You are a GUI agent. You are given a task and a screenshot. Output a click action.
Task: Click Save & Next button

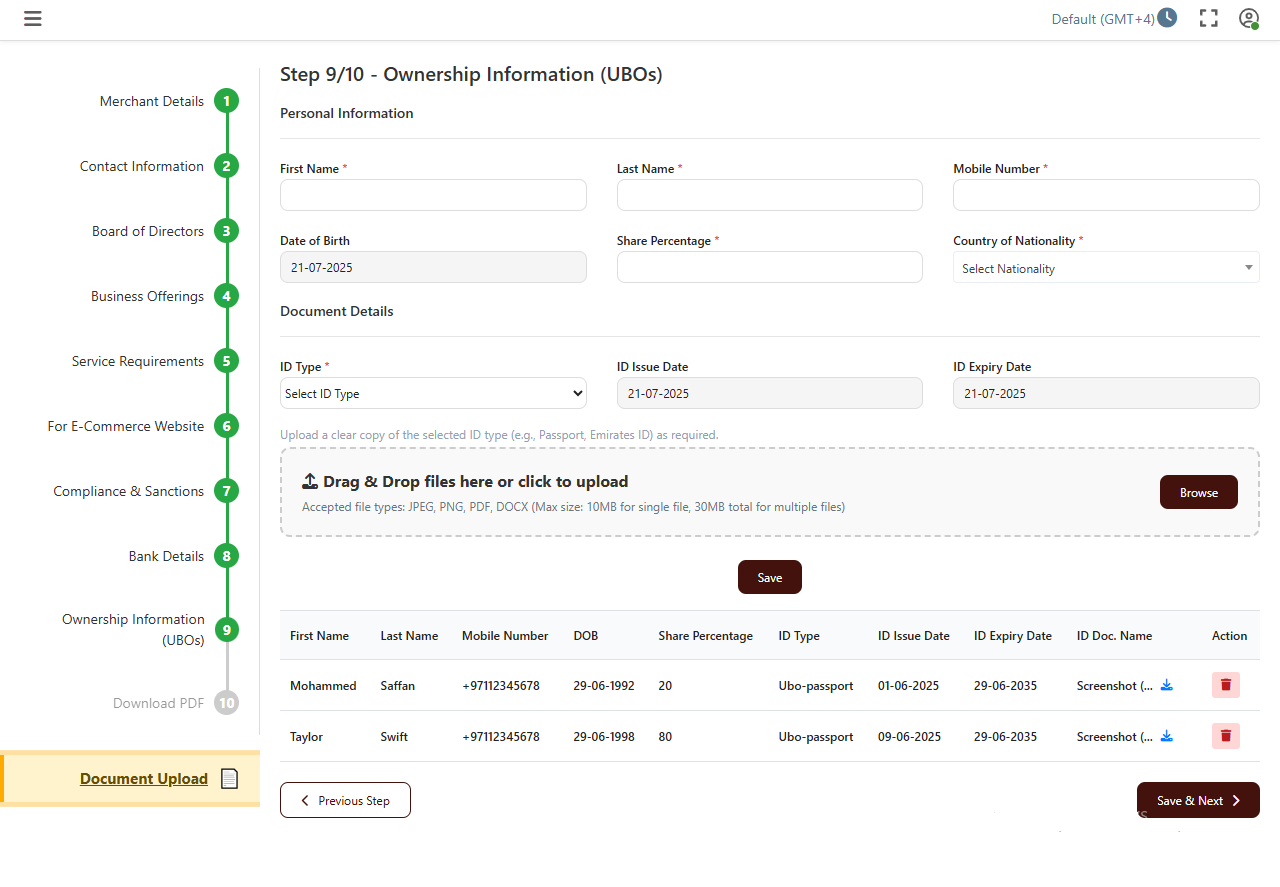tap(1198, 800)
